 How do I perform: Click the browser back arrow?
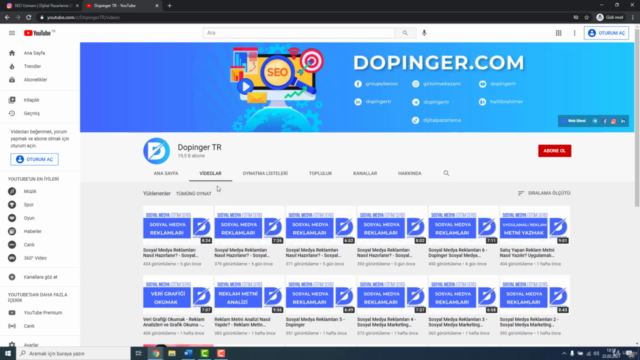tap(7, 18)
